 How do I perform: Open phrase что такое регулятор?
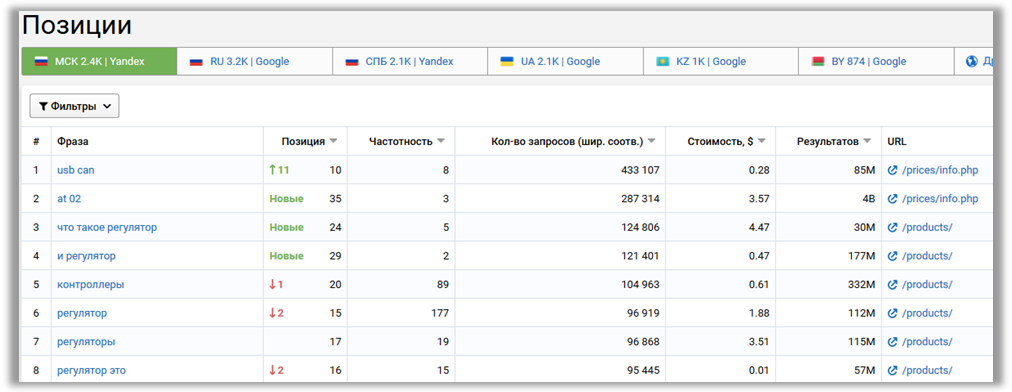point(107,227)
